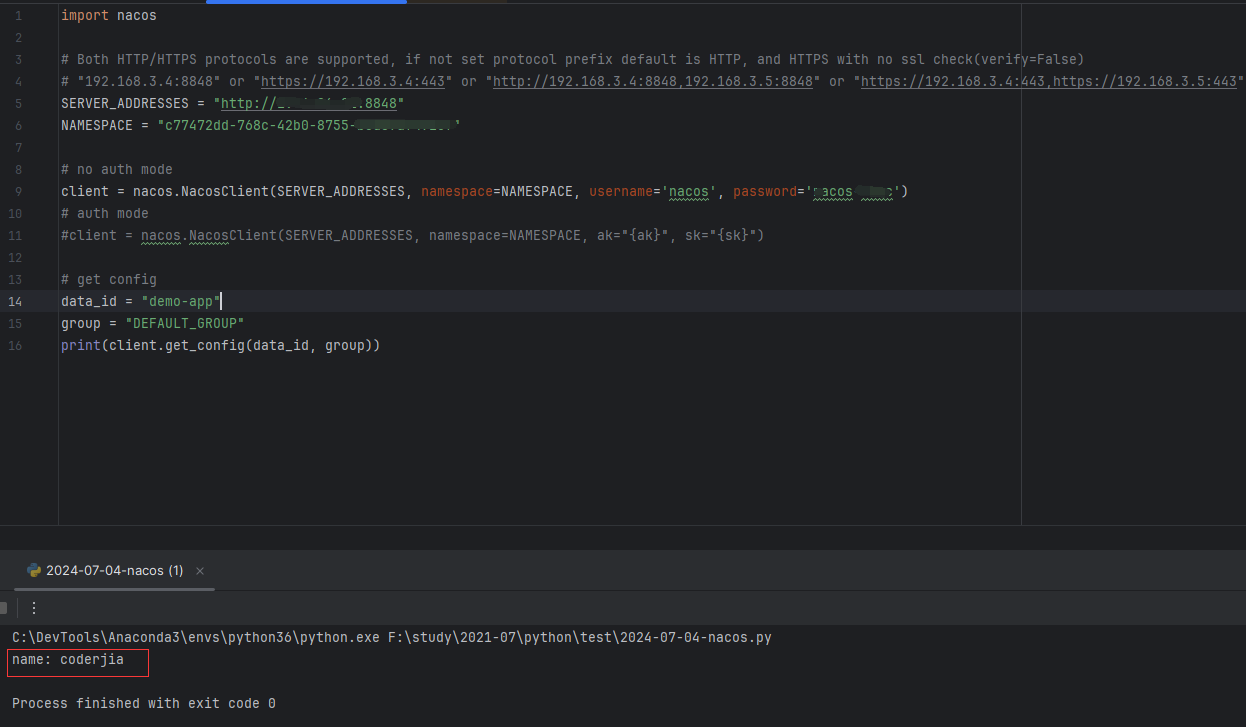Click the '# auth mode' comment on line 10

[105, 213]
